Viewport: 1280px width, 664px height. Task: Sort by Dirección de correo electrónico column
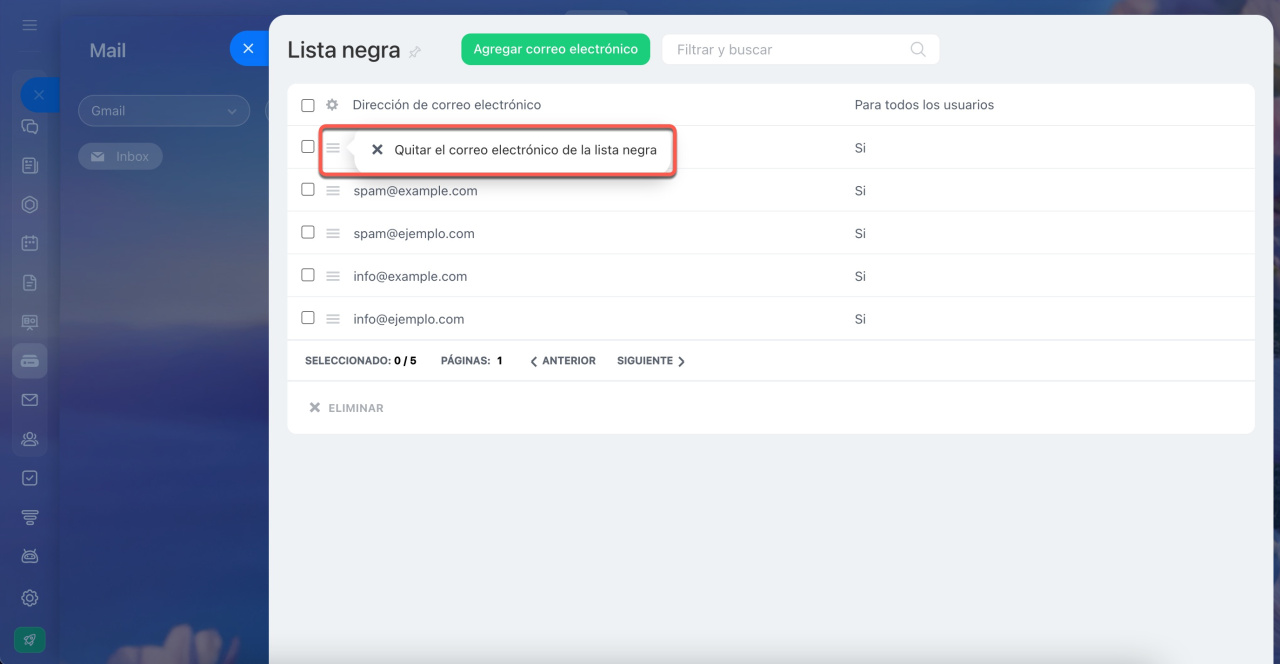pyautogui.click(x=447, y=105)
